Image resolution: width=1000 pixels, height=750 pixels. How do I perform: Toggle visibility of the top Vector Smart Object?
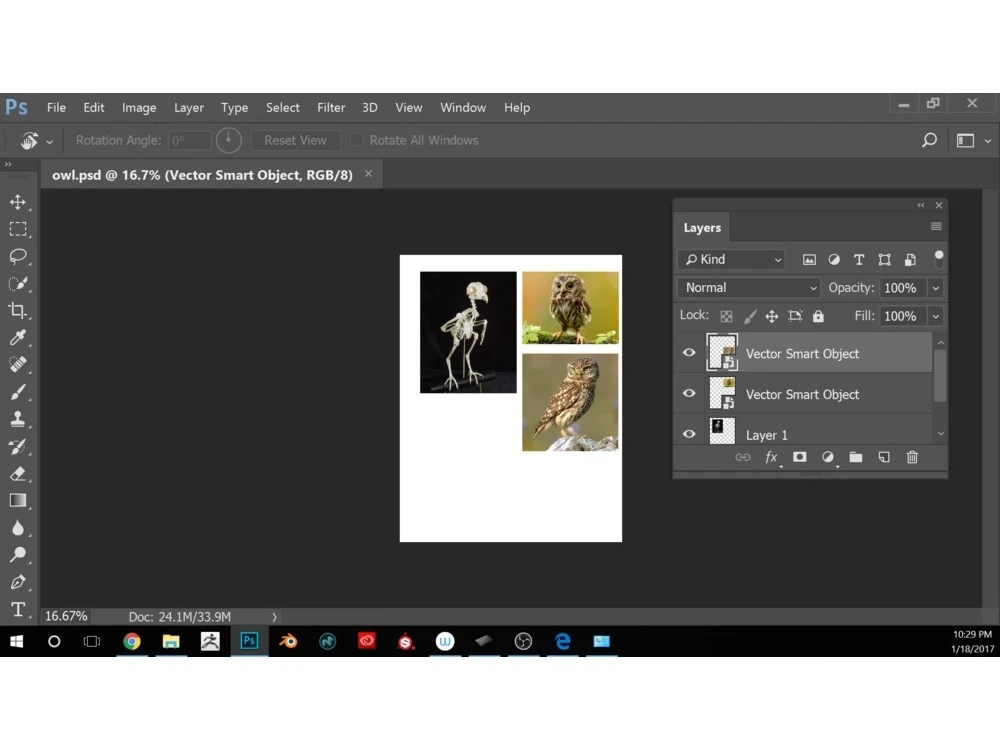689,352
